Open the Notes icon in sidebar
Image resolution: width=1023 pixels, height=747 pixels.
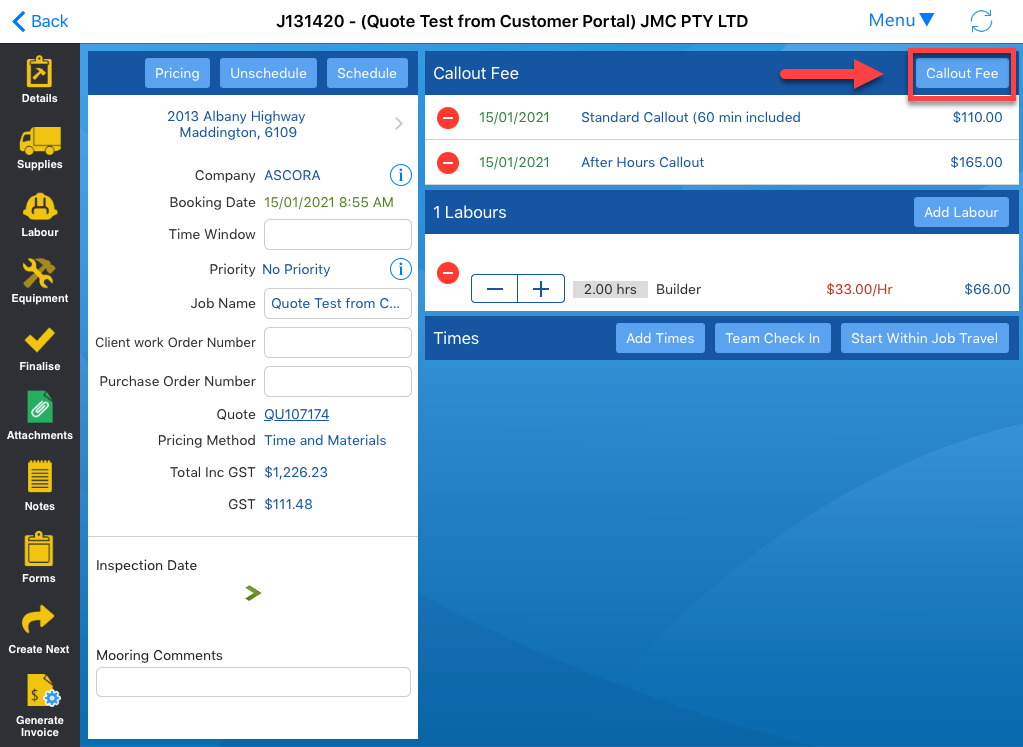click(x=40, y=479)
